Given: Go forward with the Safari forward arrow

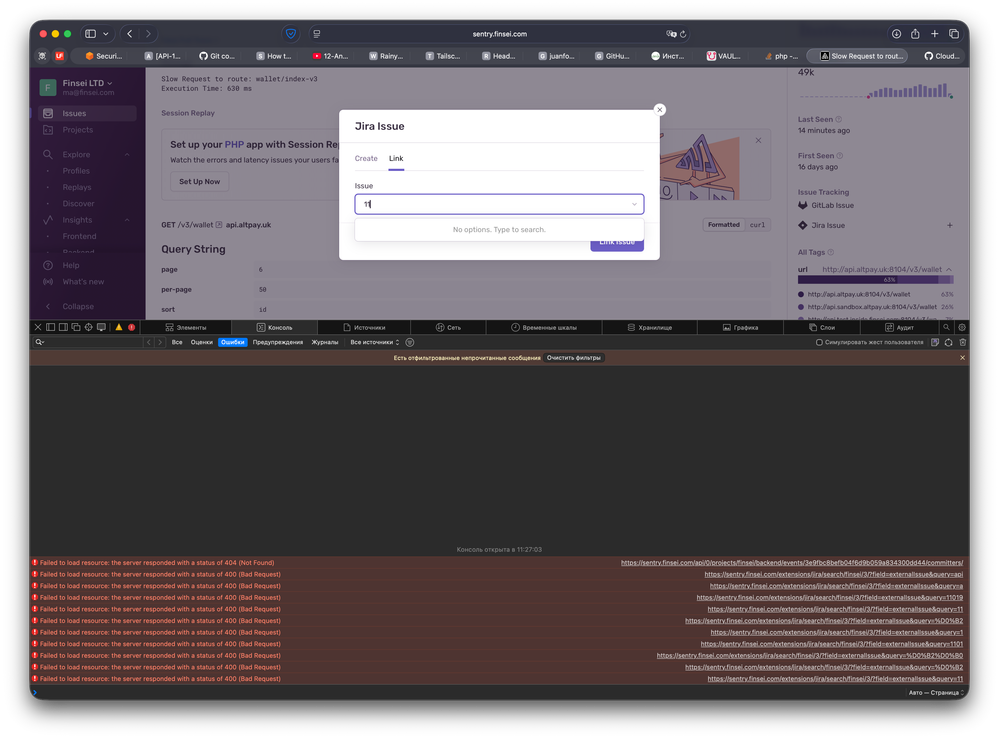Looking at the screenshot, I should (x=148, y=34).
